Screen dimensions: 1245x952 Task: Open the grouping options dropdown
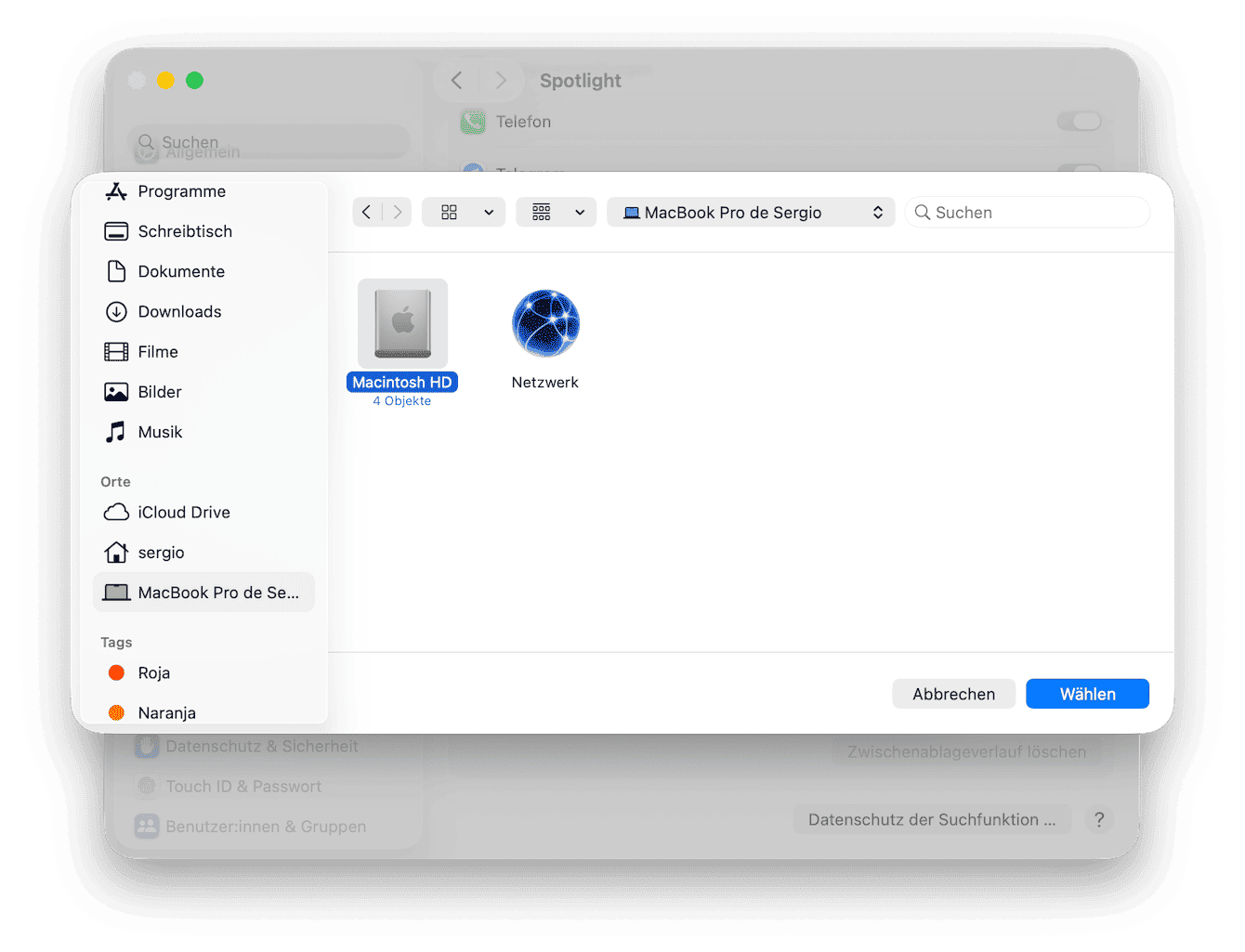[x=556, y=212]
